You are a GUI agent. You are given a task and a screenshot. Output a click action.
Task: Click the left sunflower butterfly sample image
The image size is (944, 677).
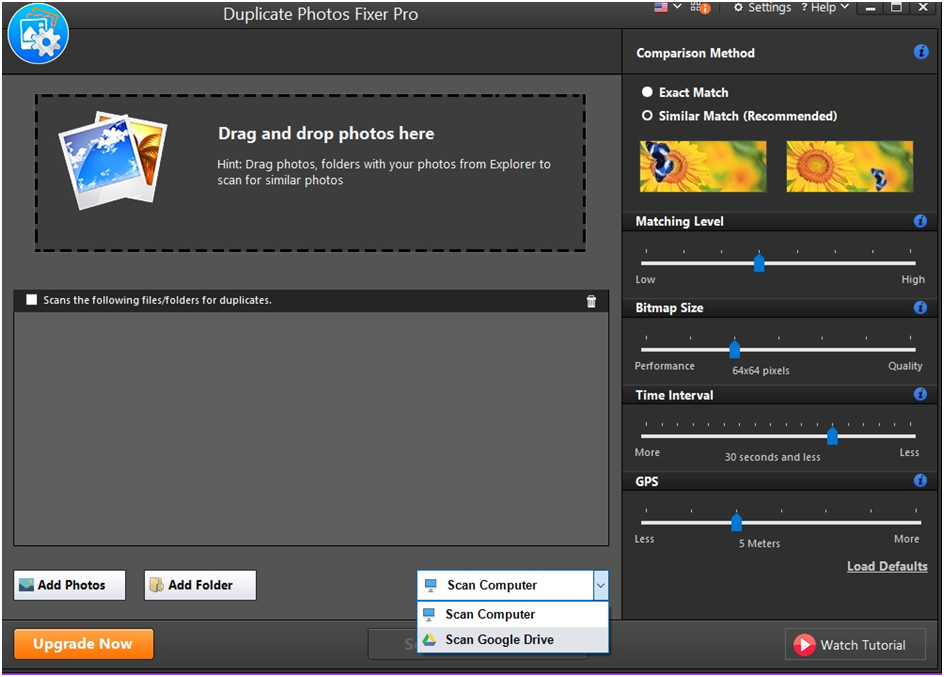pos(703,167)
